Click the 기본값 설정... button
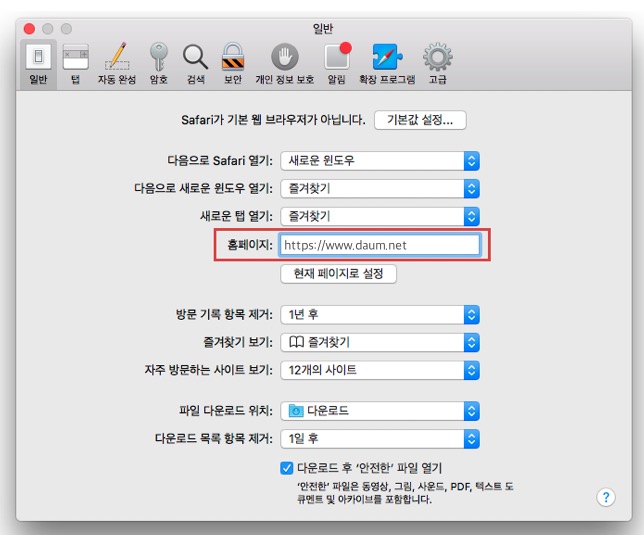Image resolution: width=644 pixels, height=535 pixels. 420,120
